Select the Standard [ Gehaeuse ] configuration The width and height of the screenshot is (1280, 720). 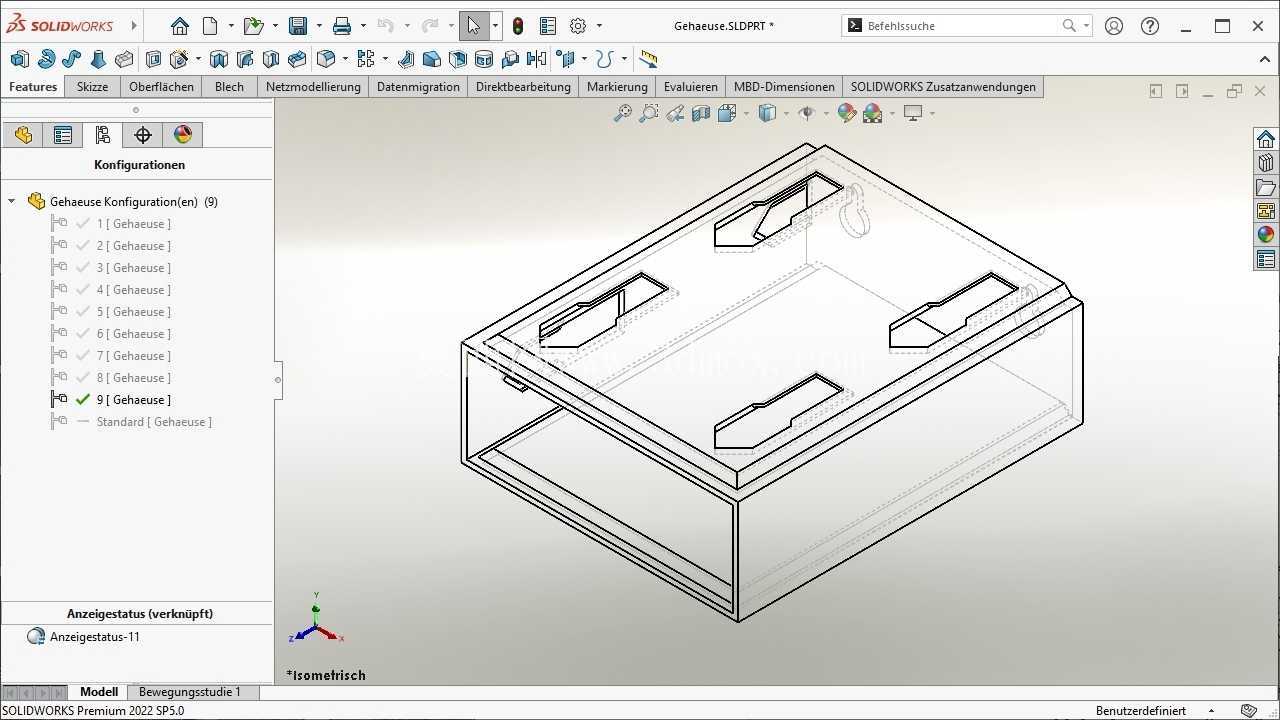(x=154, y=422)
